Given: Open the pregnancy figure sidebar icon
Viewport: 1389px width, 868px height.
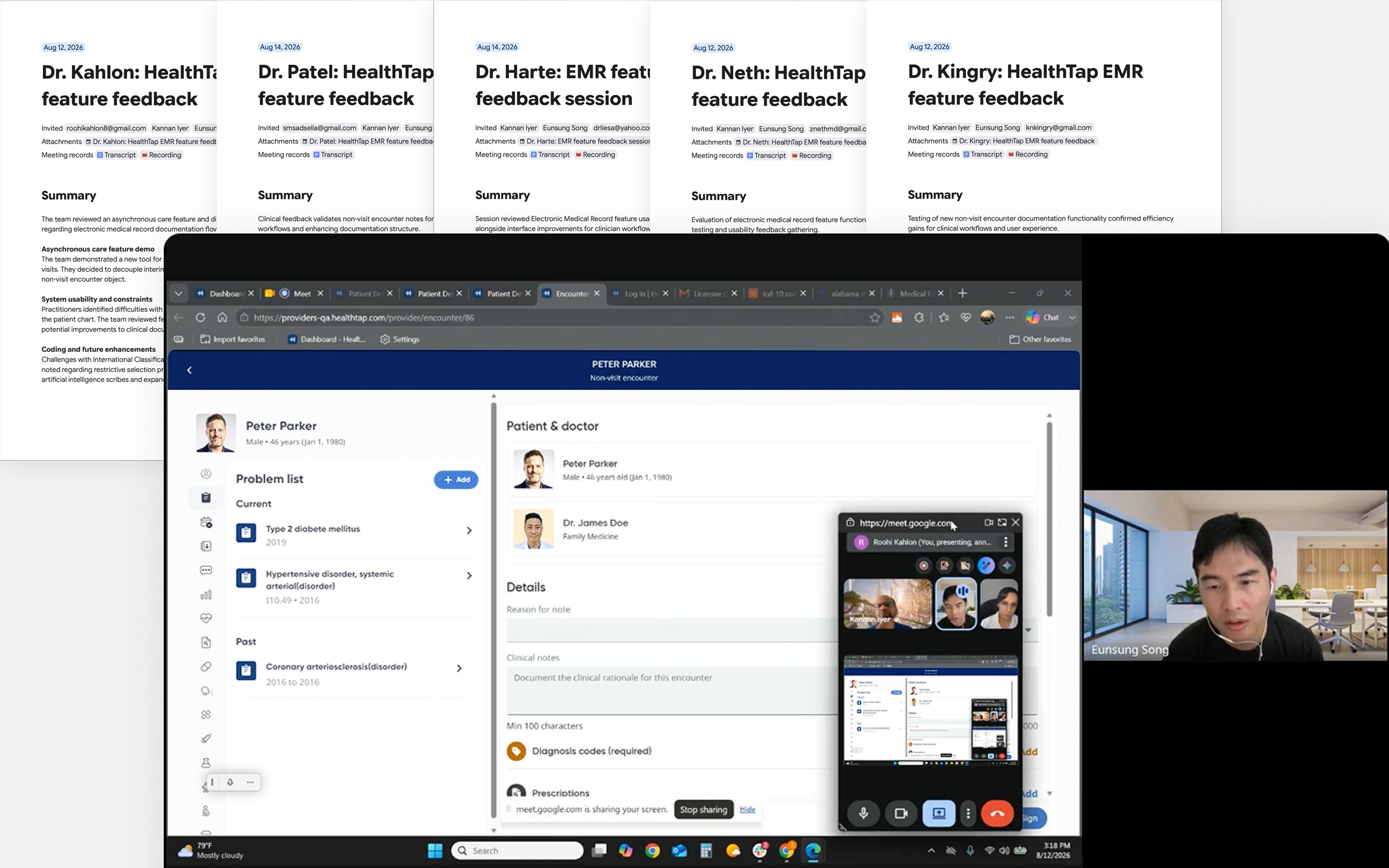Looking at the screenshot, I should coord(206,811).
